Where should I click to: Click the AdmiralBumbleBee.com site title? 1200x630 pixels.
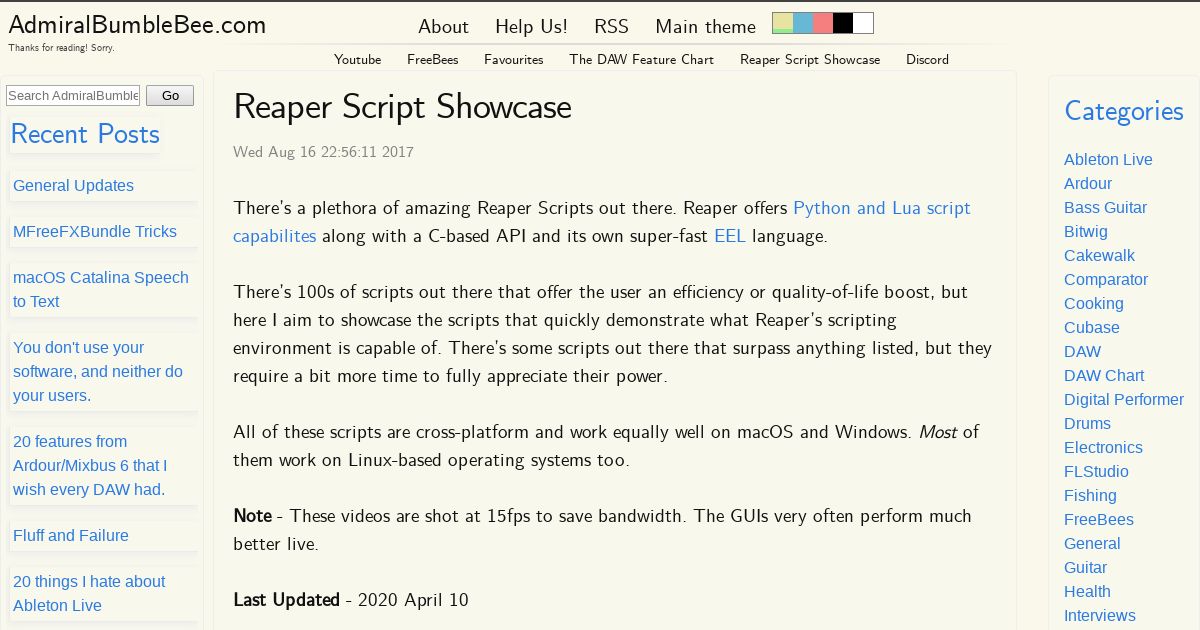pyautogui.click(x=137, y=25)
